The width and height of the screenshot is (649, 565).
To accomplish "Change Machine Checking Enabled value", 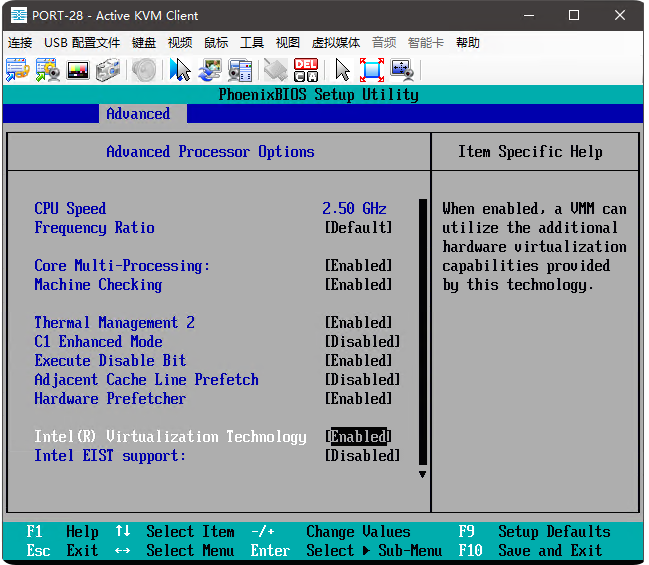I will (358, 285).
